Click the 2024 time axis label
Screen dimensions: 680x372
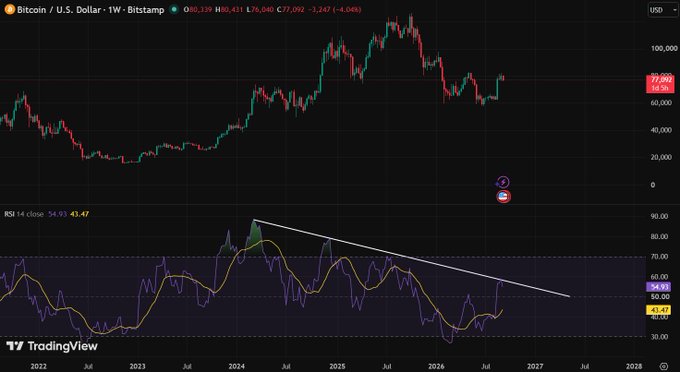tap(237, 366)
